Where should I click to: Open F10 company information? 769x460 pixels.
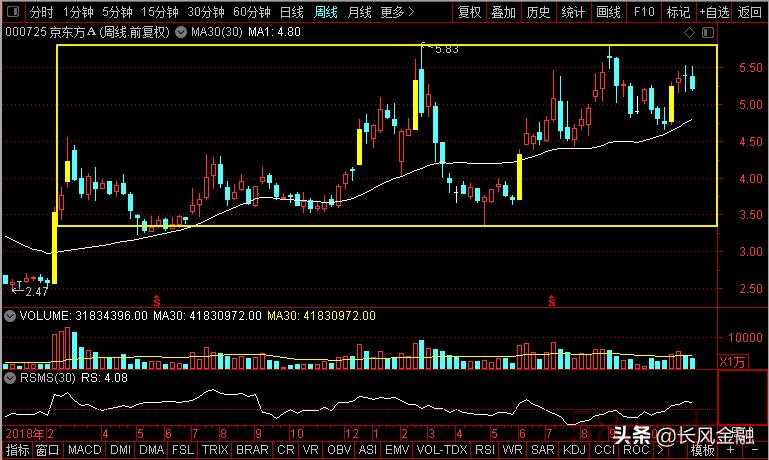[644, 13]
